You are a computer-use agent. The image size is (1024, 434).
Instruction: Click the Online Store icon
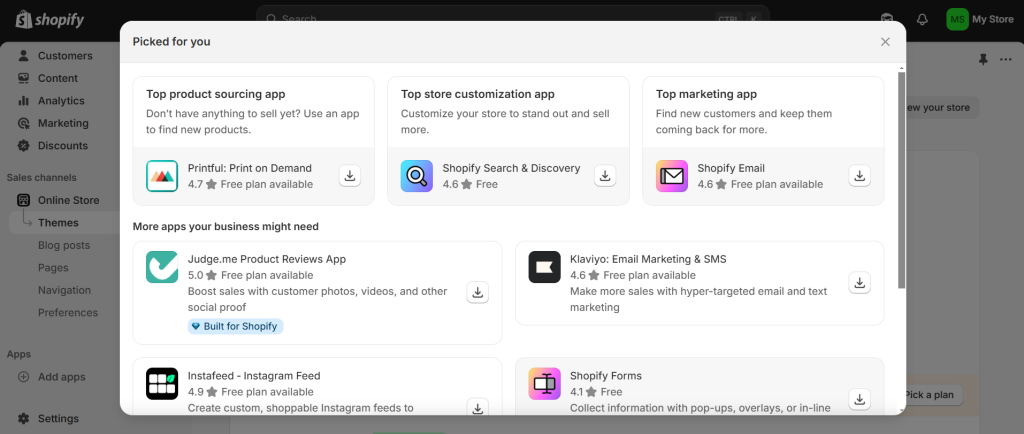coord(24,200)
